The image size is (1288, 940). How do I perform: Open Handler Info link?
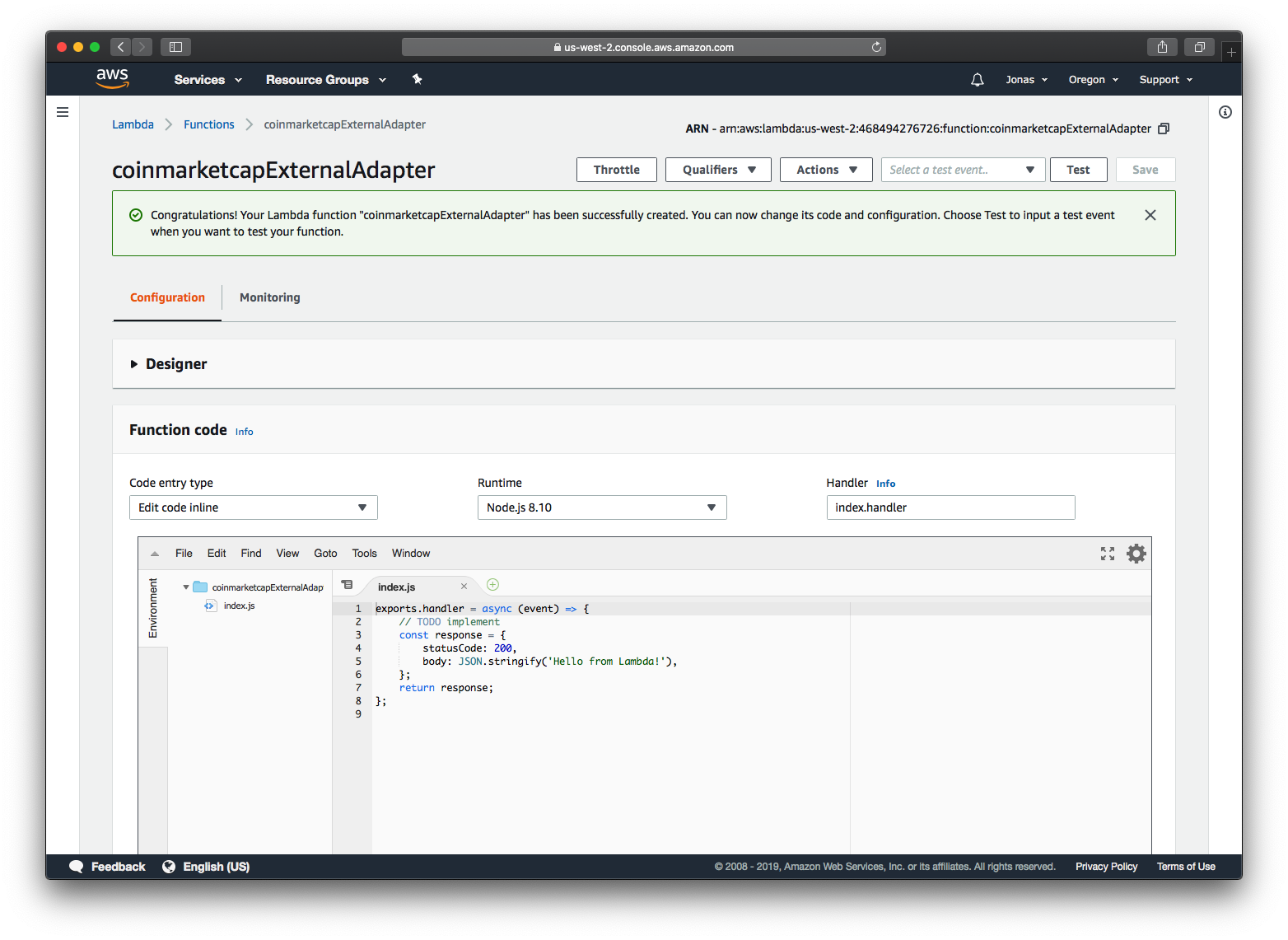point(885,484)
